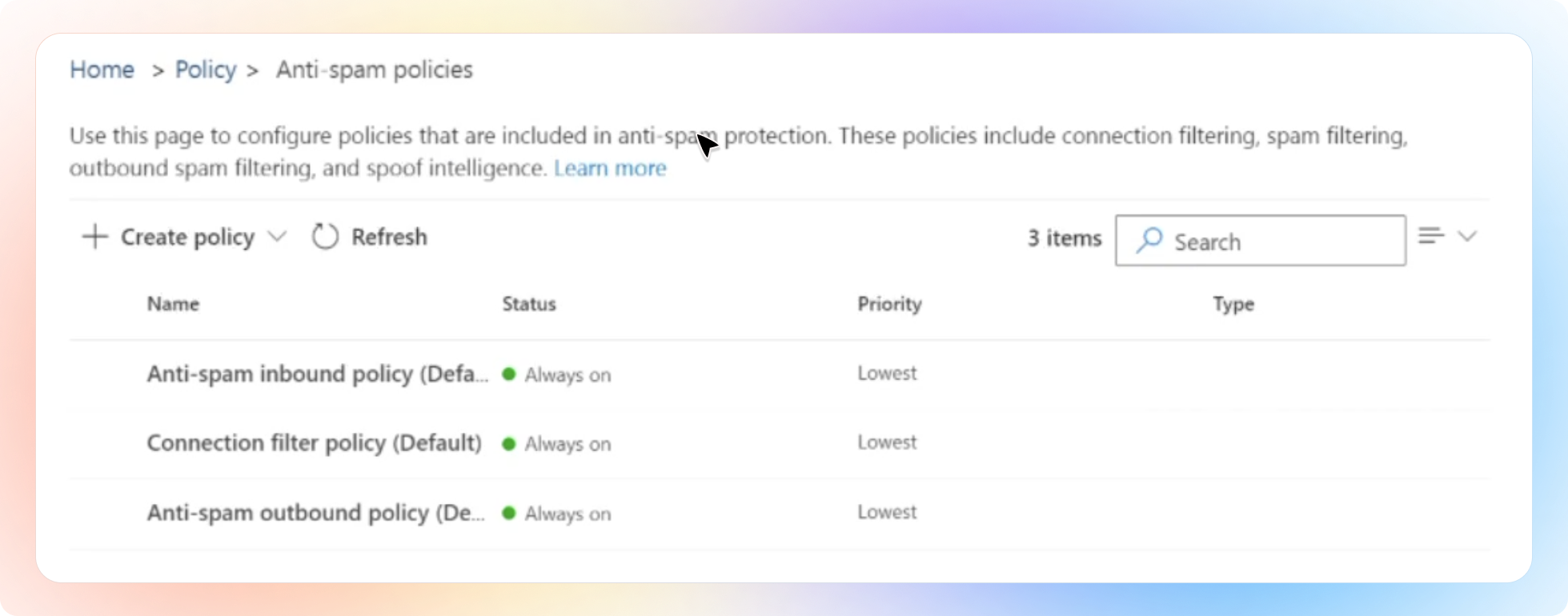The height and width of the screenshot is (616, 1568).
Task: Click the Refresh button label
Action: point(389,237)
